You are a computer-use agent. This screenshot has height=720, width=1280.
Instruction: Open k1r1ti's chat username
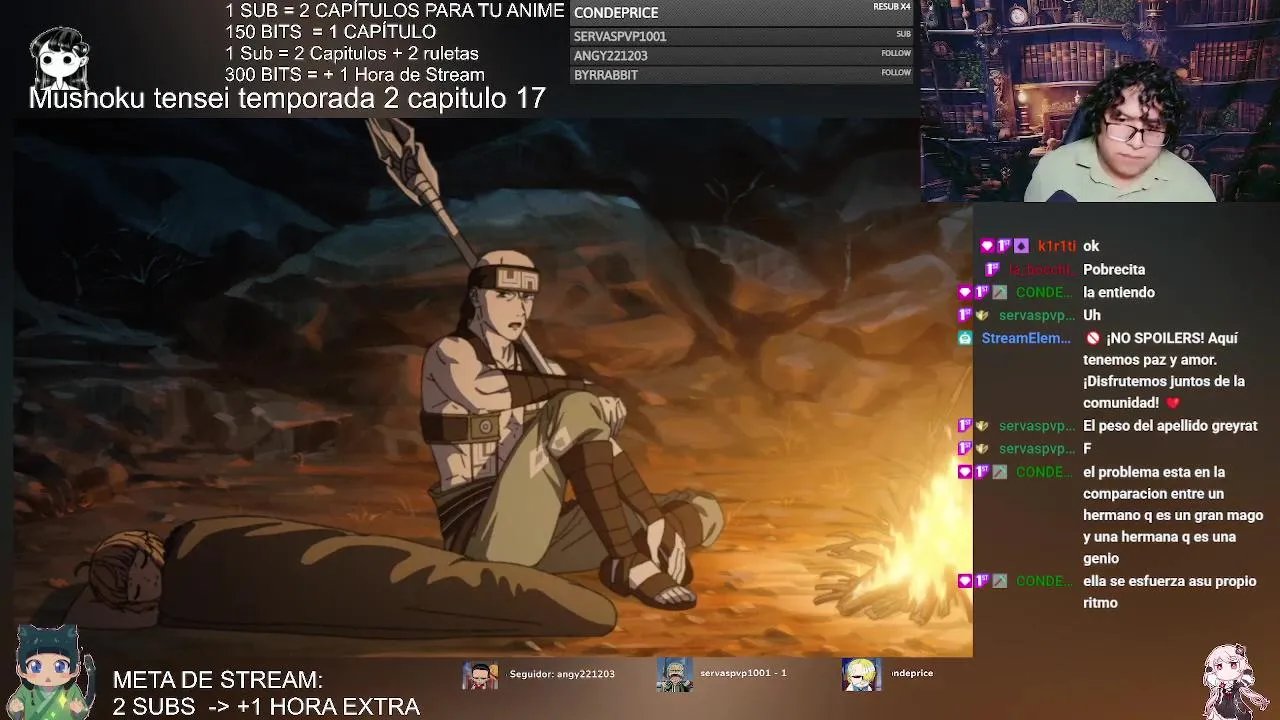click(x=1056, y=246)
